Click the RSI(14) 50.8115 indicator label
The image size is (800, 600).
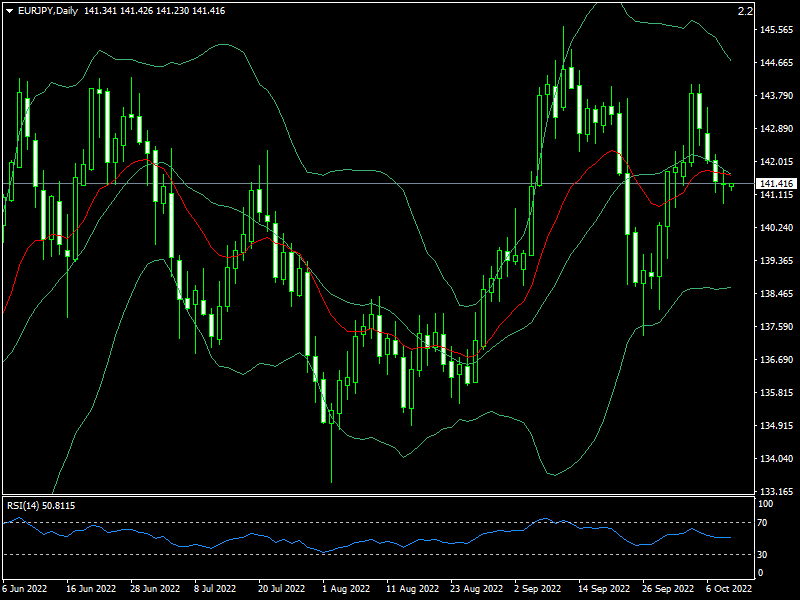pyautogui.click(x=41, y=506)
